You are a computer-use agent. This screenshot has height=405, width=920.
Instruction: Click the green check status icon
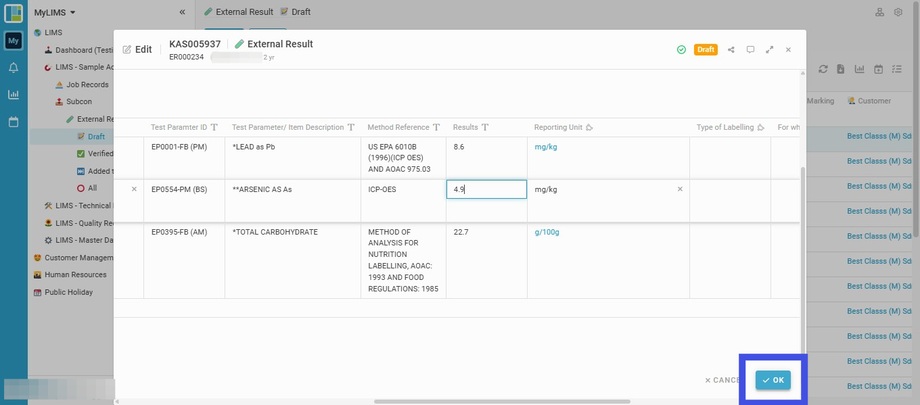[x=681, y=49]
